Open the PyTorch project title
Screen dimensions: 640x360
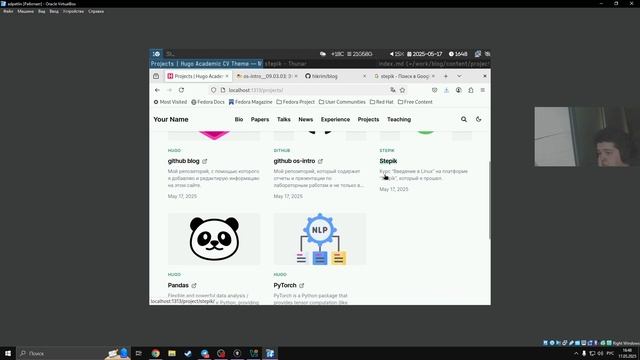pyautogui.click(x=285, y=285)
